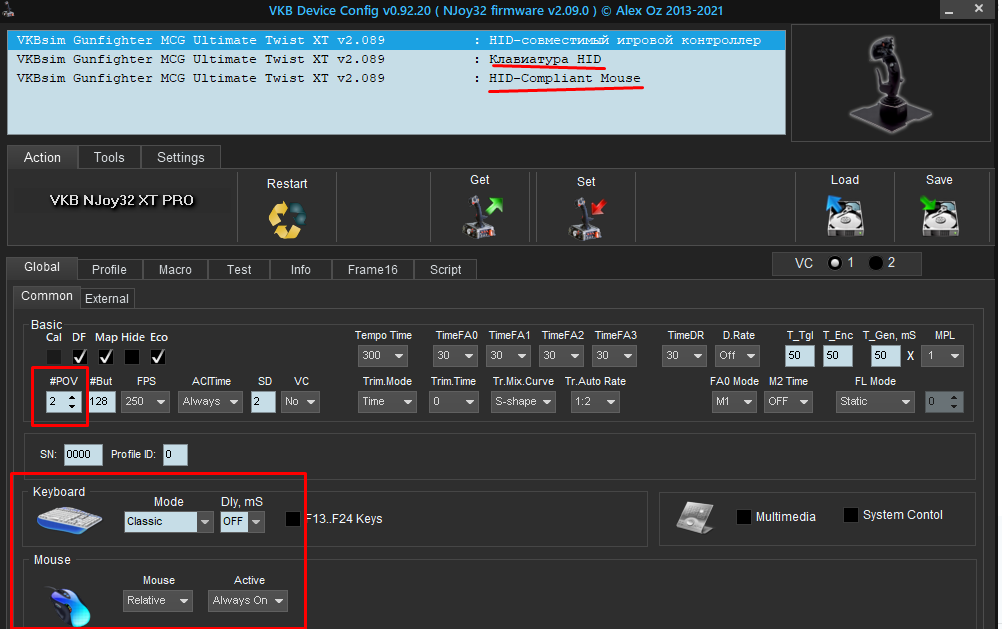Open the FPS dropdown
Viewport: 1002px width, 629px height.
point(145,401)
